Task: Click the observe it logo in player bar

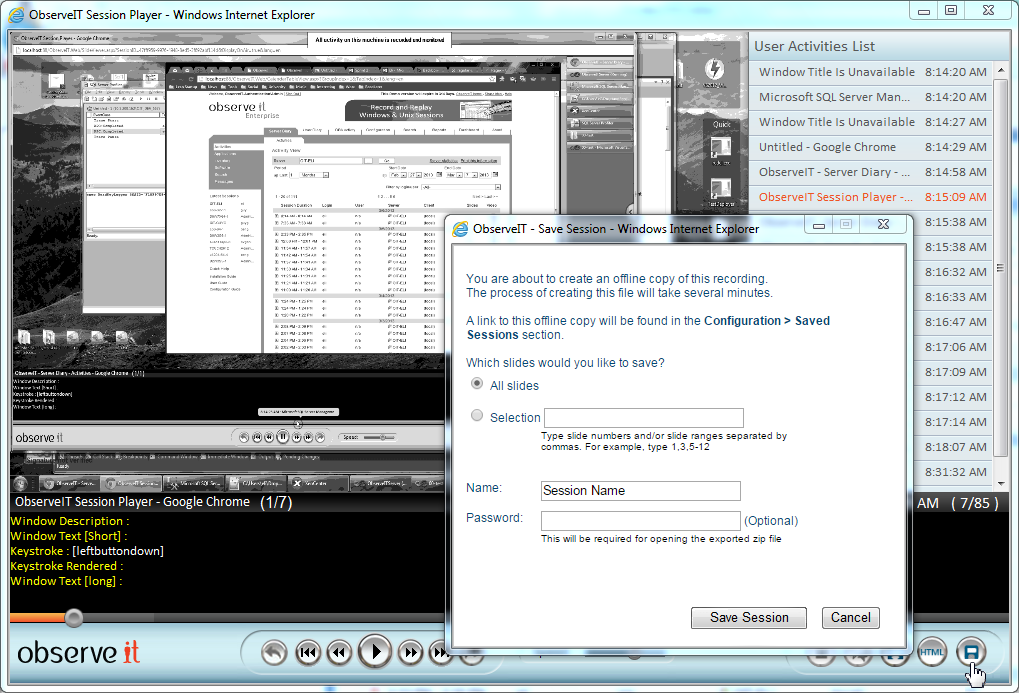Action: 79,653
